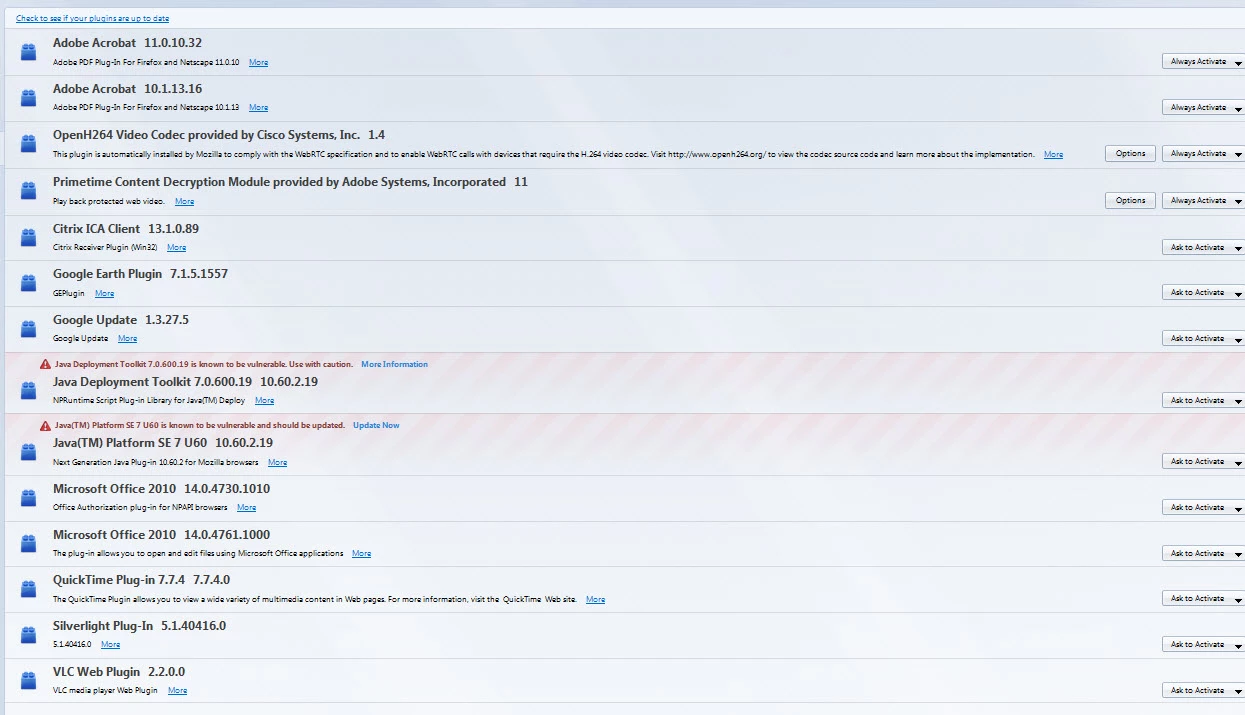Screen dimensions: 1245x715
Task: Click More link beside Citrix Receiver Plugin (Win32)
Action: point(176,247)
